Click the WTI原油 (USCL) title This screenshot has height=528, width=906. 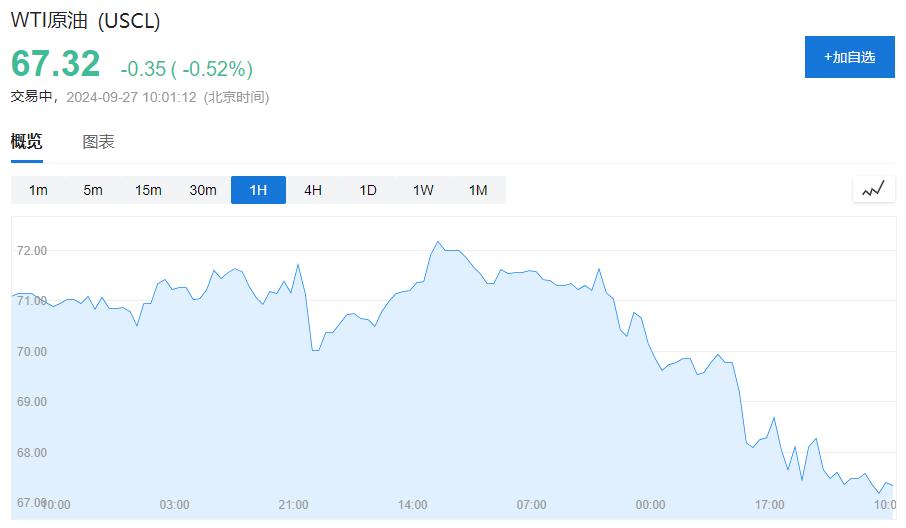point(85,21)
